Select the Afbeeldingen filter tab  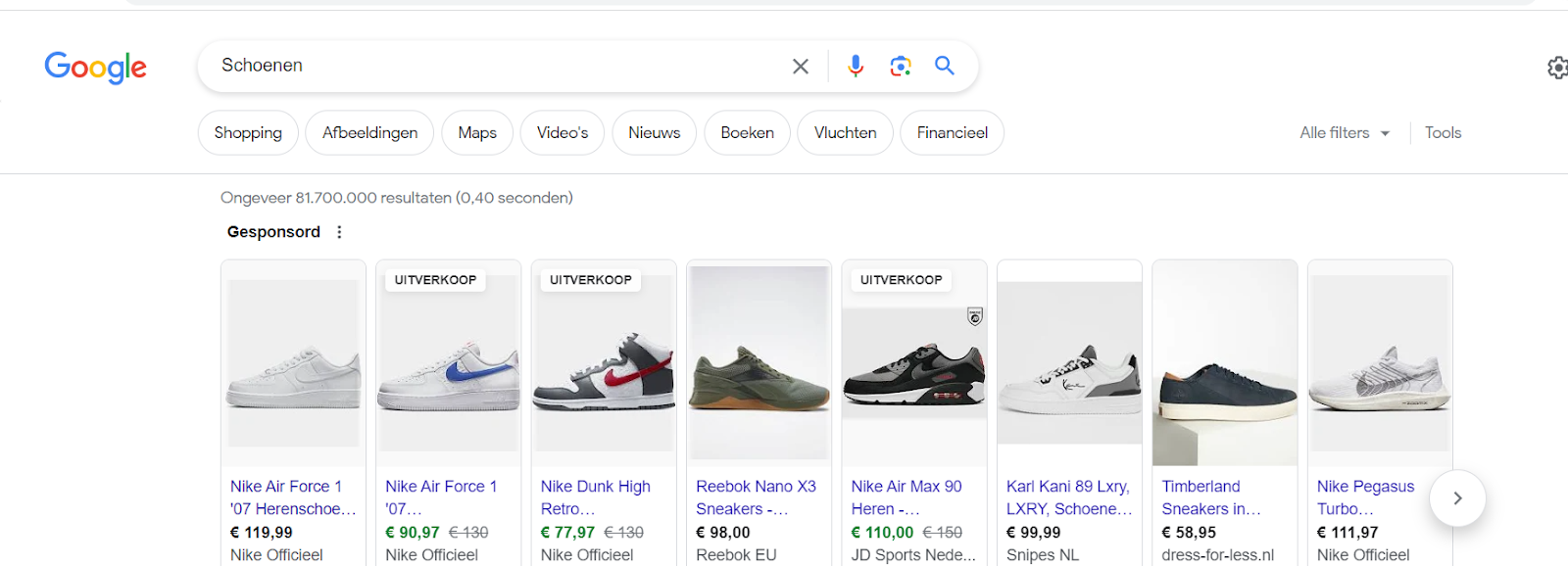[369, 132]
